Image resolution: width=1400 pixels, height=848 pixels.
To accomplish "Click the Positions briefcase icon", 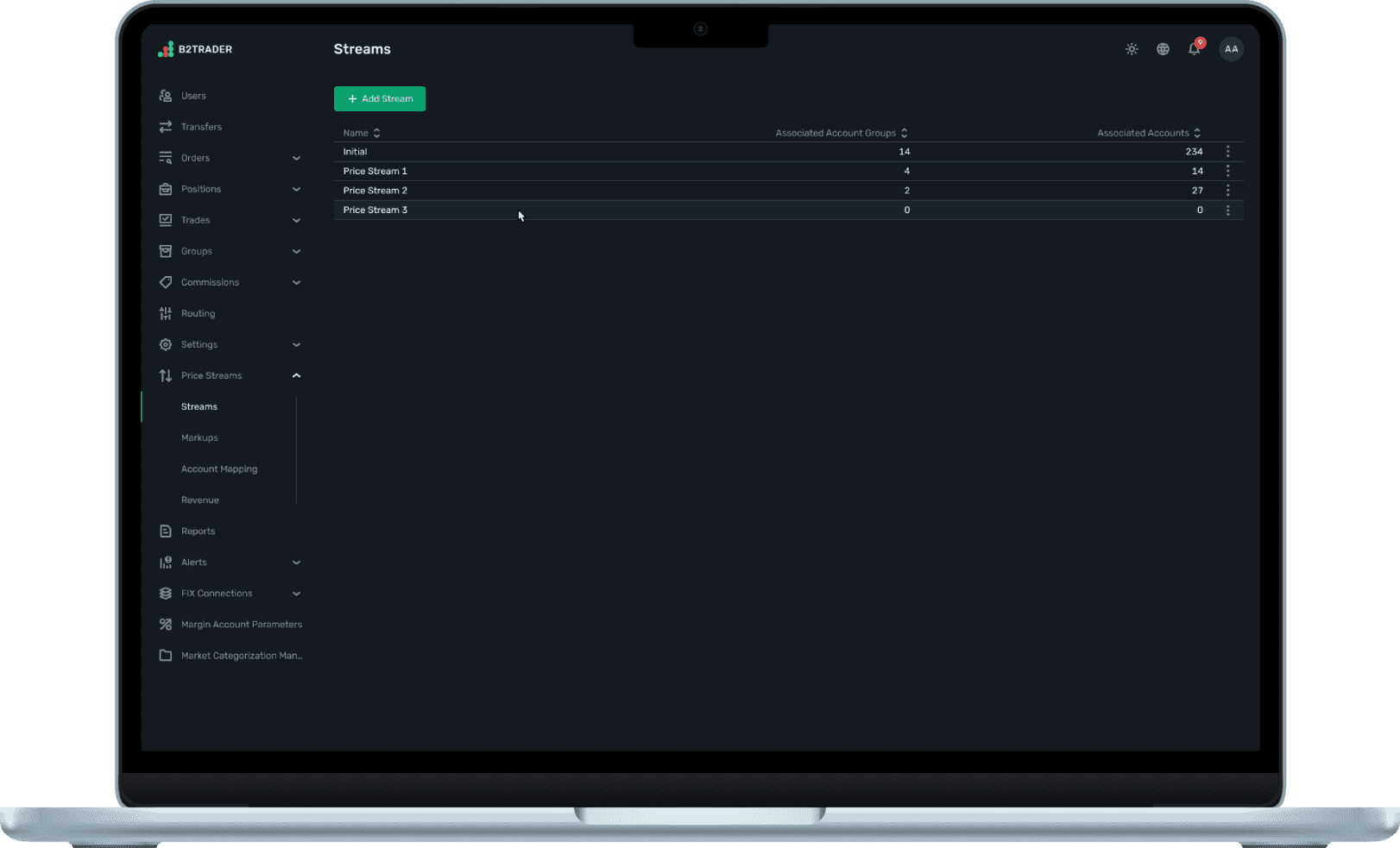I will point(166,189).
